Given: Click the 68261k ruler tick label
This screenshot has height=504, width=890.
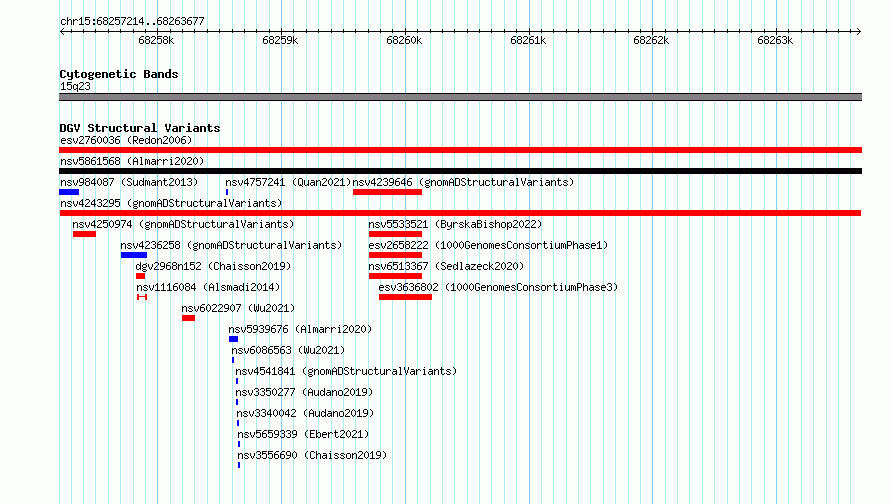Looking at the screenshot, I should coord(528,40).
